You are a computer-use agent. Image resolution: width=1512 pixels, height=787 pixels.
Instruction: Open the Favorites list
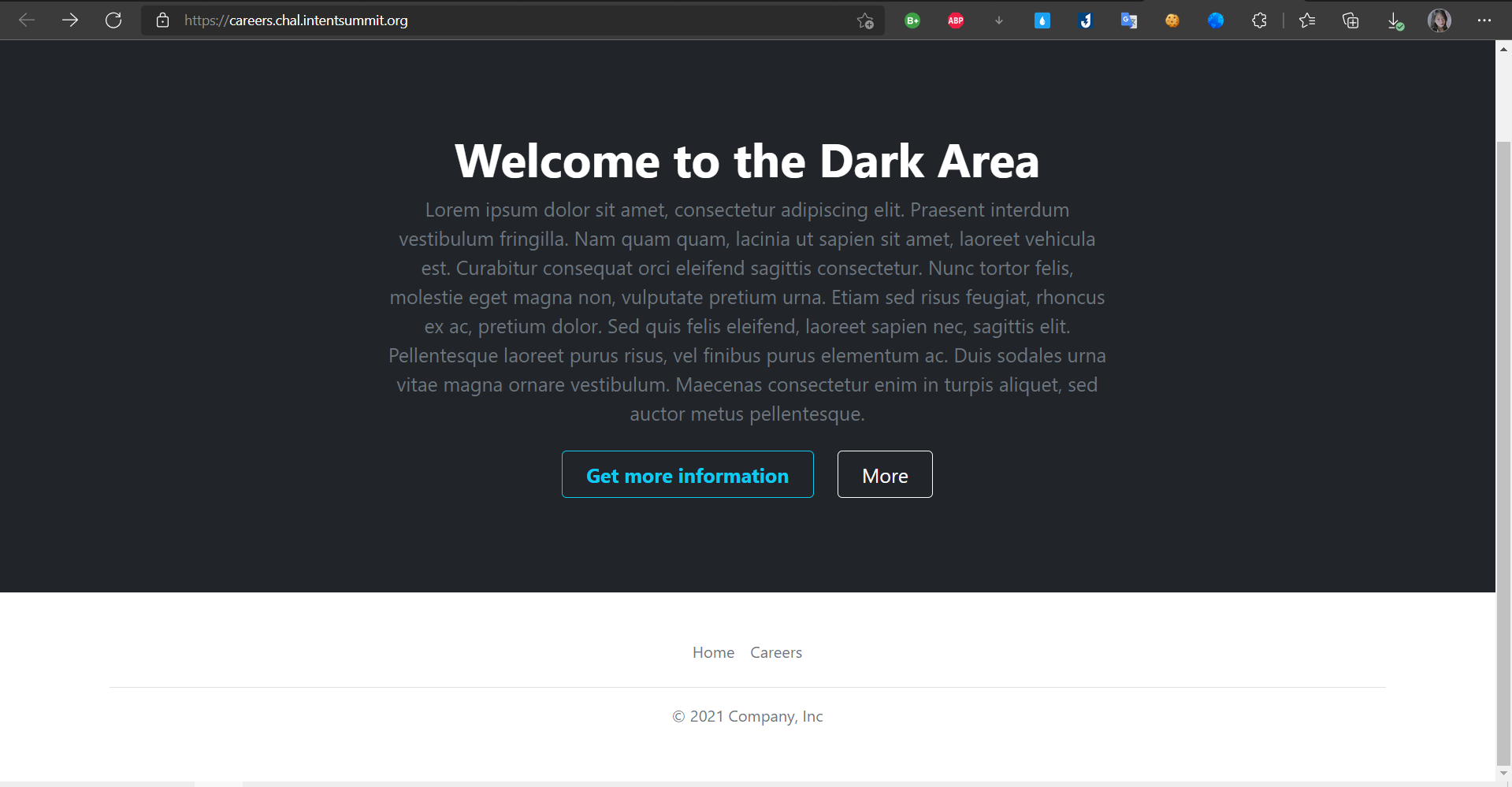click(1307, 20)
